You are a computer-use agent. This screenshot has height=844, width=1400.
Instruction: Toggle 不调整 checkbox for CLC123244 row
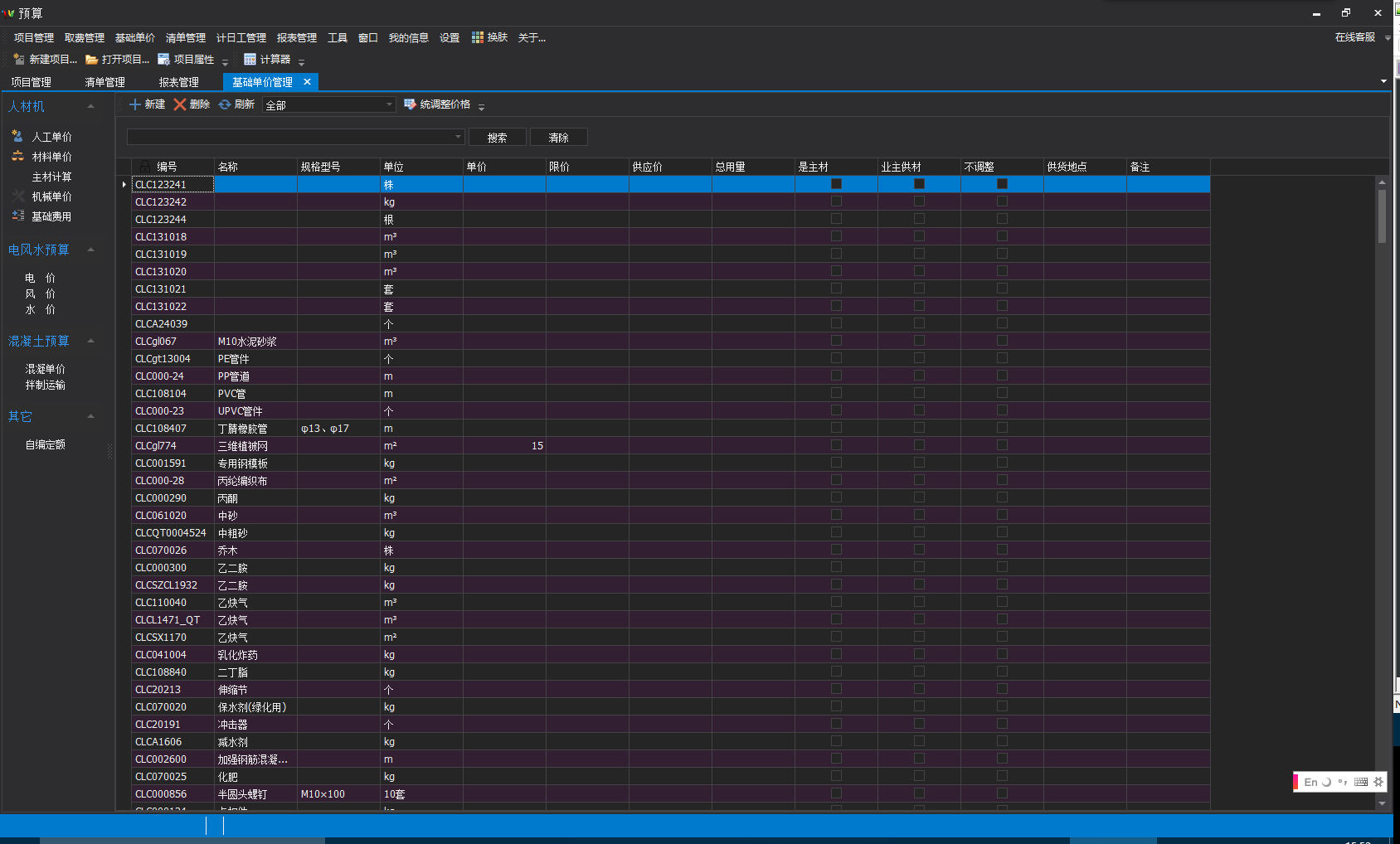click(x=1002, y=219)
